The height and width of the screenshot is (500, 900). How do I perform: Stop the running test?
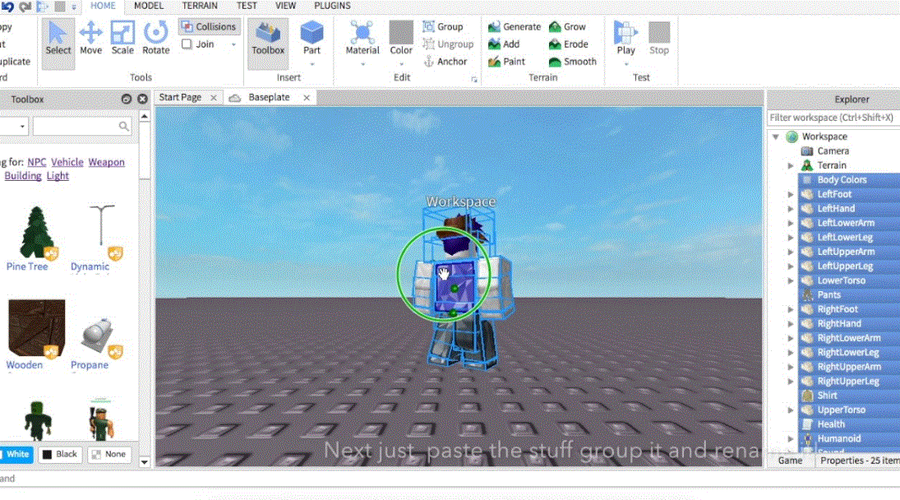click(659, 38)
